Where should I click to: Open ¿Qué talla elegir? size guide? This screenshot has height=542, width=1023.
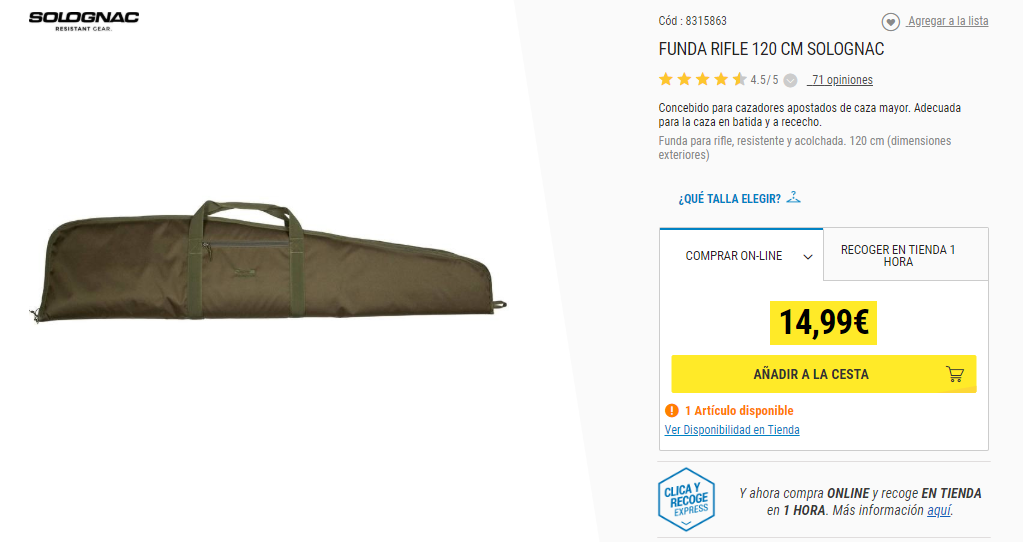729,199
